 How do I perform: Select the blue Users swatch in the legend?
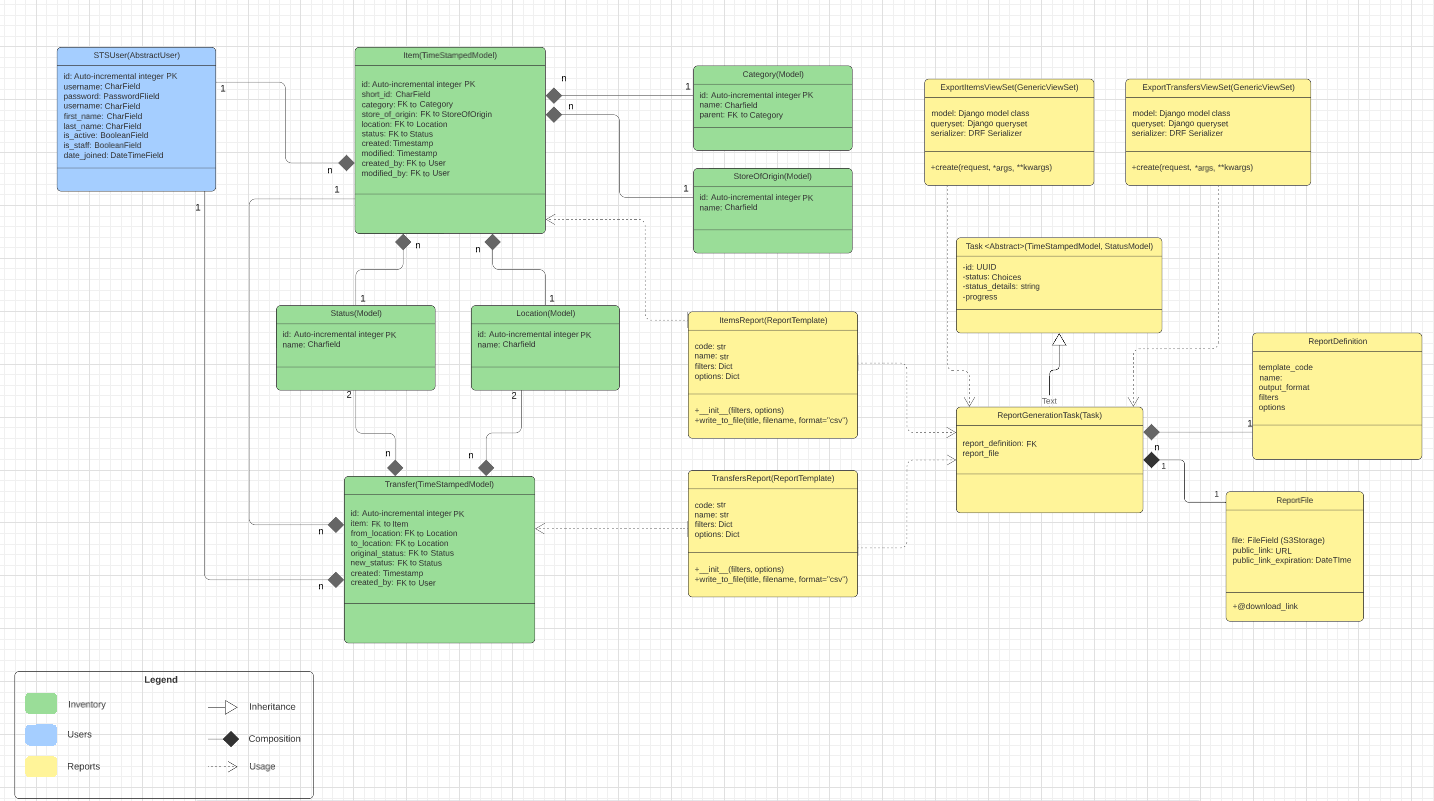(x=41, y=735)
